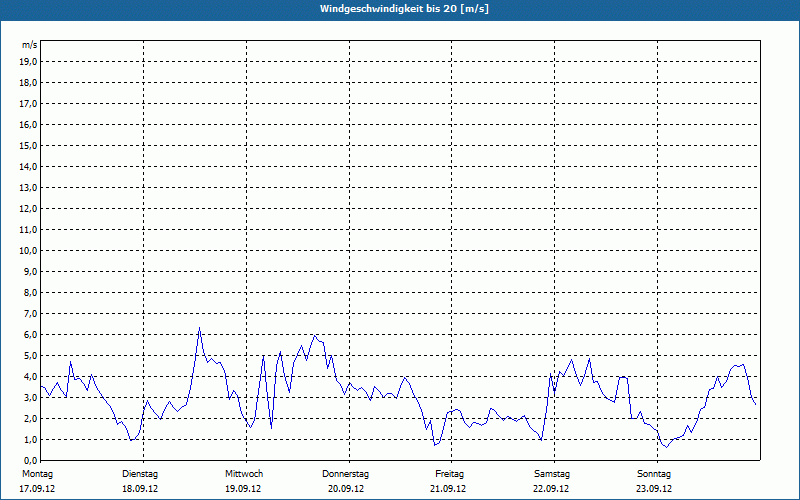The image size is (800, 500).
Task: Click the date 17.09.12
Action: click(x=37, y=489)
